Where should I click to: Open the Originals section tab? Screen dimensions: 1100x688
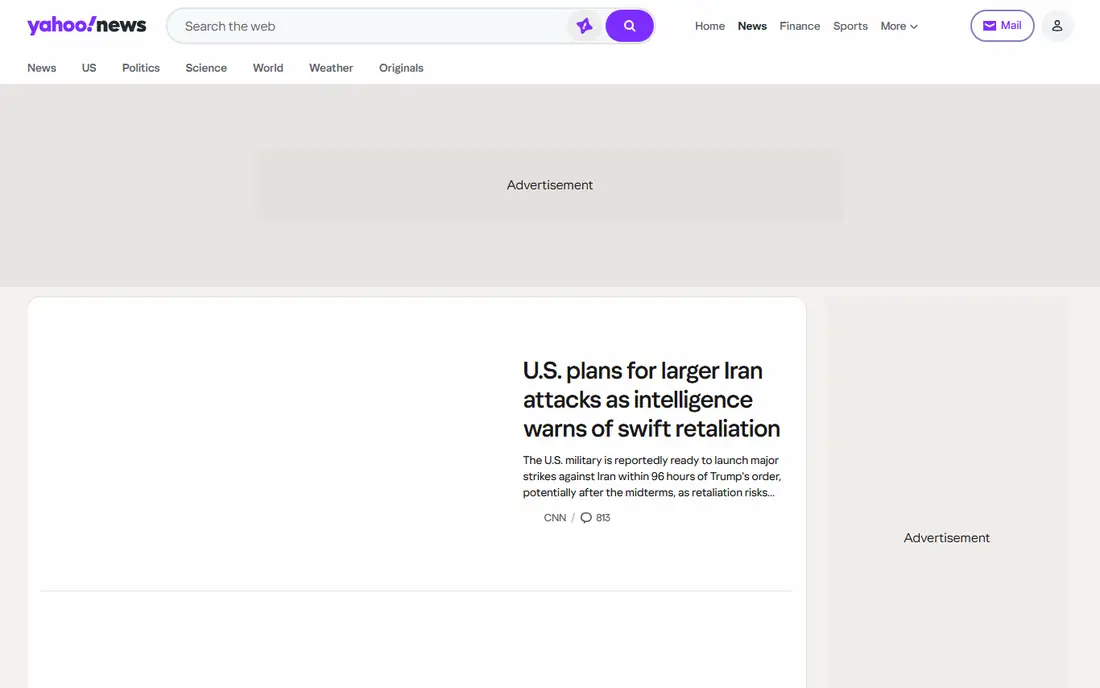pos(401,68)
